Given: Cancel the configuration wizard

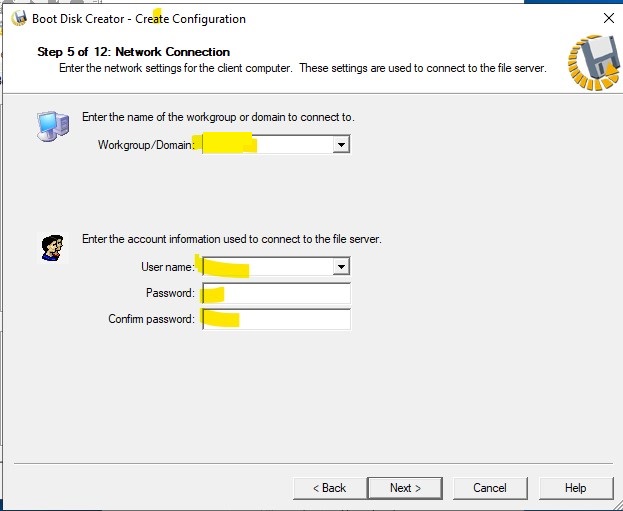Looking at the screenshot, I should coord(489,488).
